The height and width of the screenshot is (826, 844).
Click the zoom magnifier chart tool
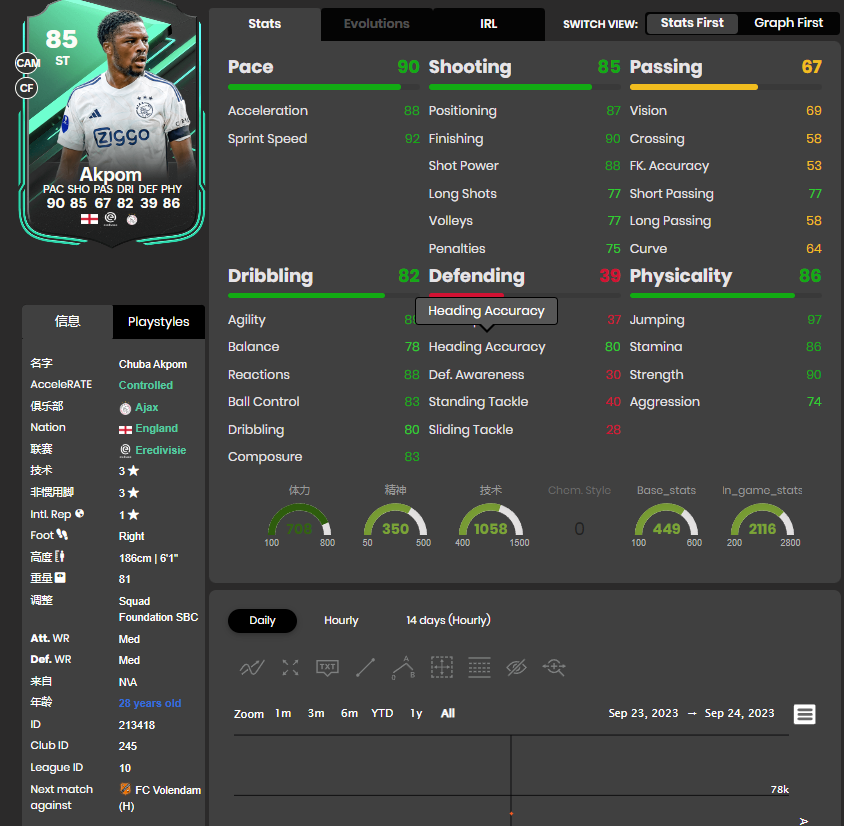click(x=554, y=668)
